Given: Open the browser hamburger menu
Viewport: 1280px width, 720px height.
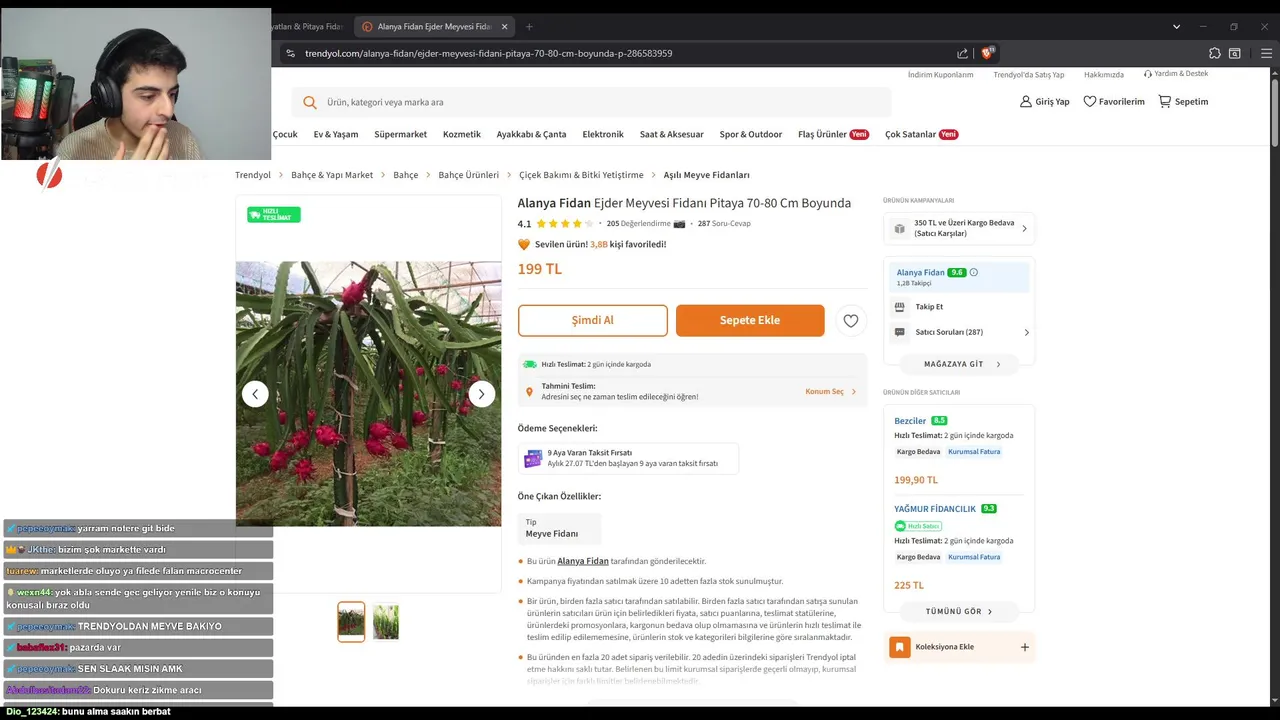Looking at the screenshot, I should point(1266,53).
